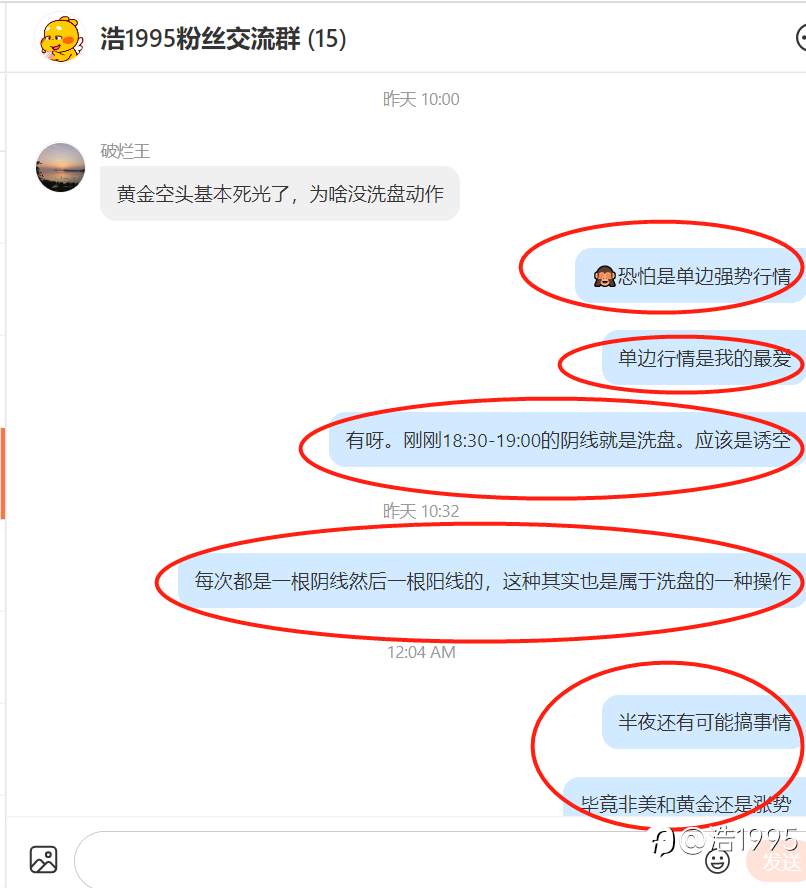Image resolution: width=806 pixels, height=888 pixels.
Task: Click the 发送 send button
Action: [x=777, y=861]
